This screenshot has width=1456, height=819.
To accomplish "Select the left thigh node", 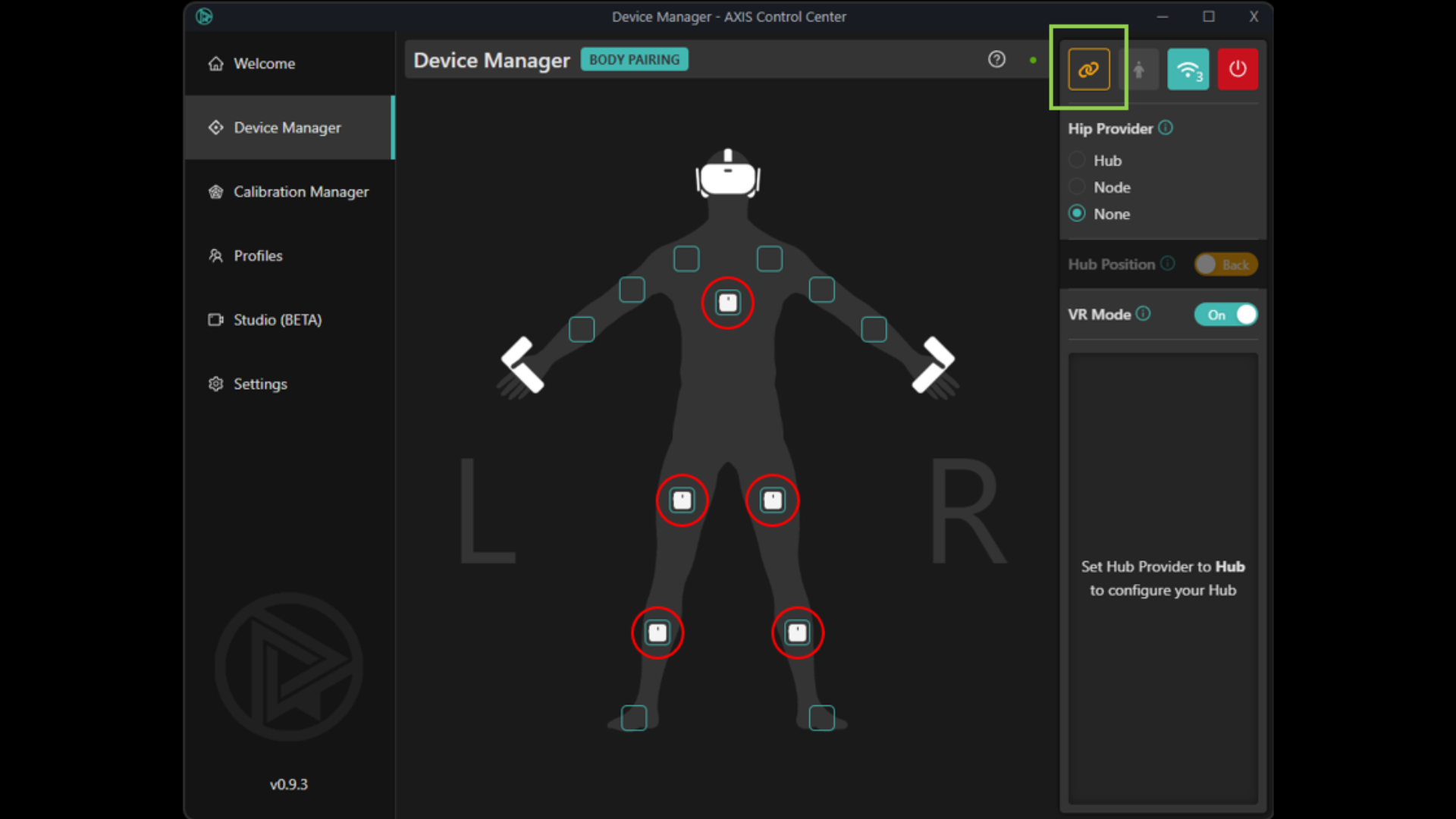I will click(x=682, y=500).
